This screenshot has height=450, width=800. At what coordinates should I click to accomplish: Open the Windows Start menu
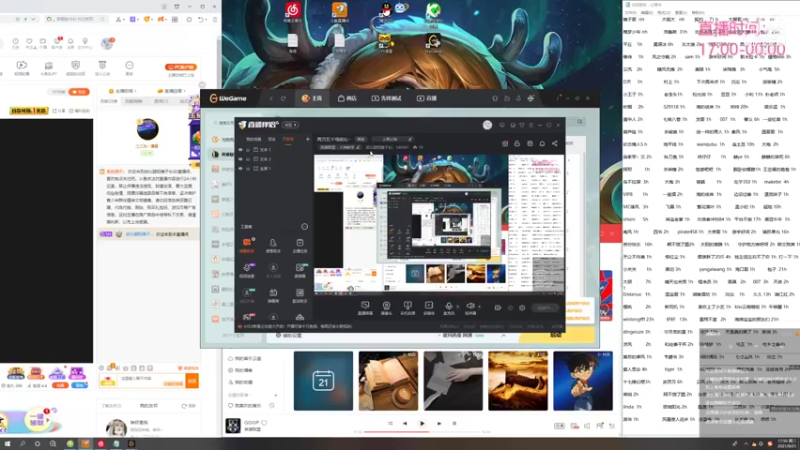[x=7, y=444]
